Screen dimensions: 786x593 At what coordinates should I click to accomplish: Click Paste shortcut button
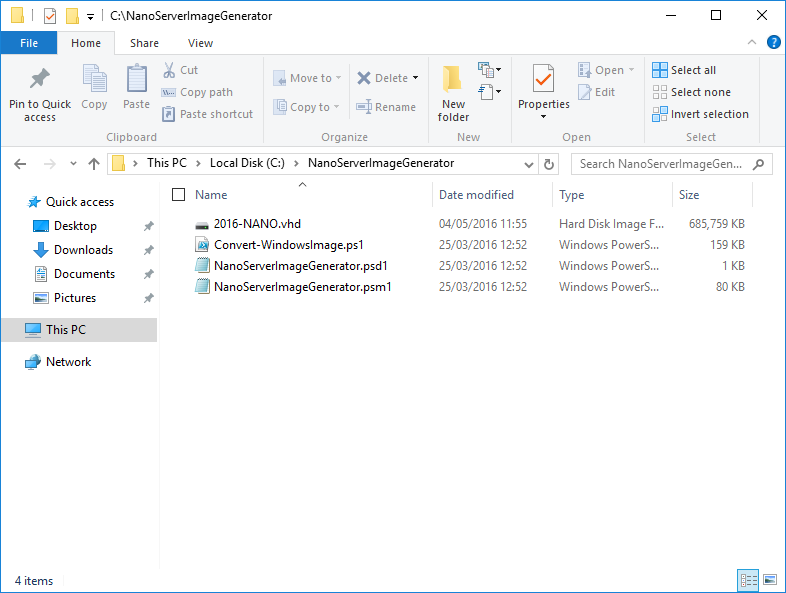click(207, 114)
